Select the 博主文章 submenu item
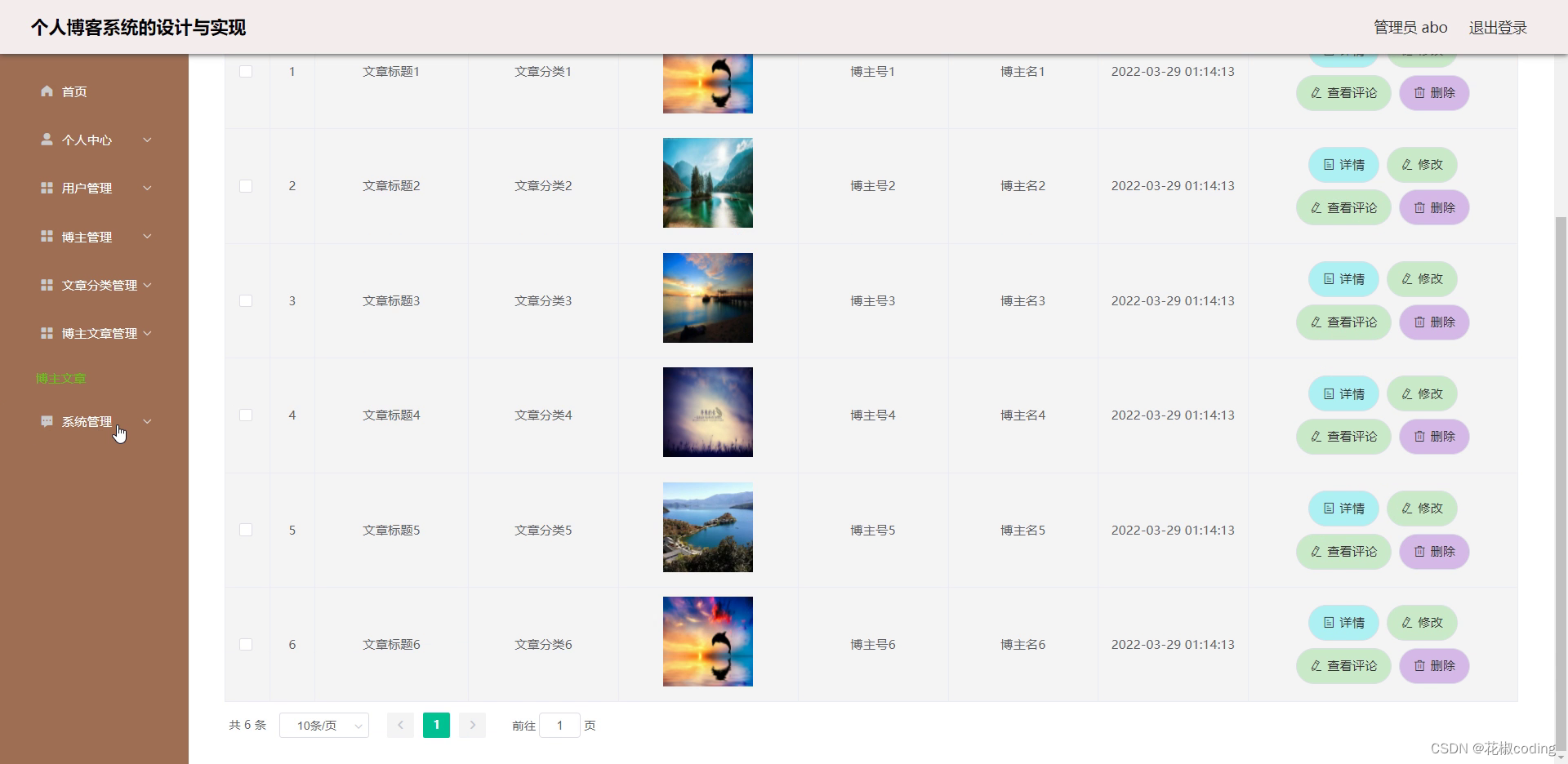 click(x=61, y=378)
